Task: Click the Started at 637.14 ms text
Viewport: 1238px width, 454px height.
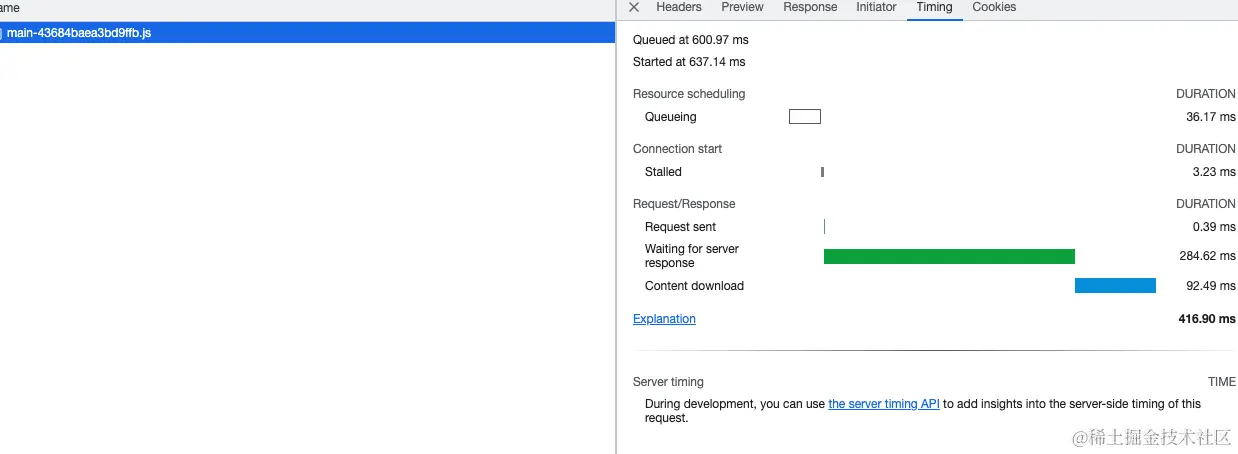Action: coord(689,62)
